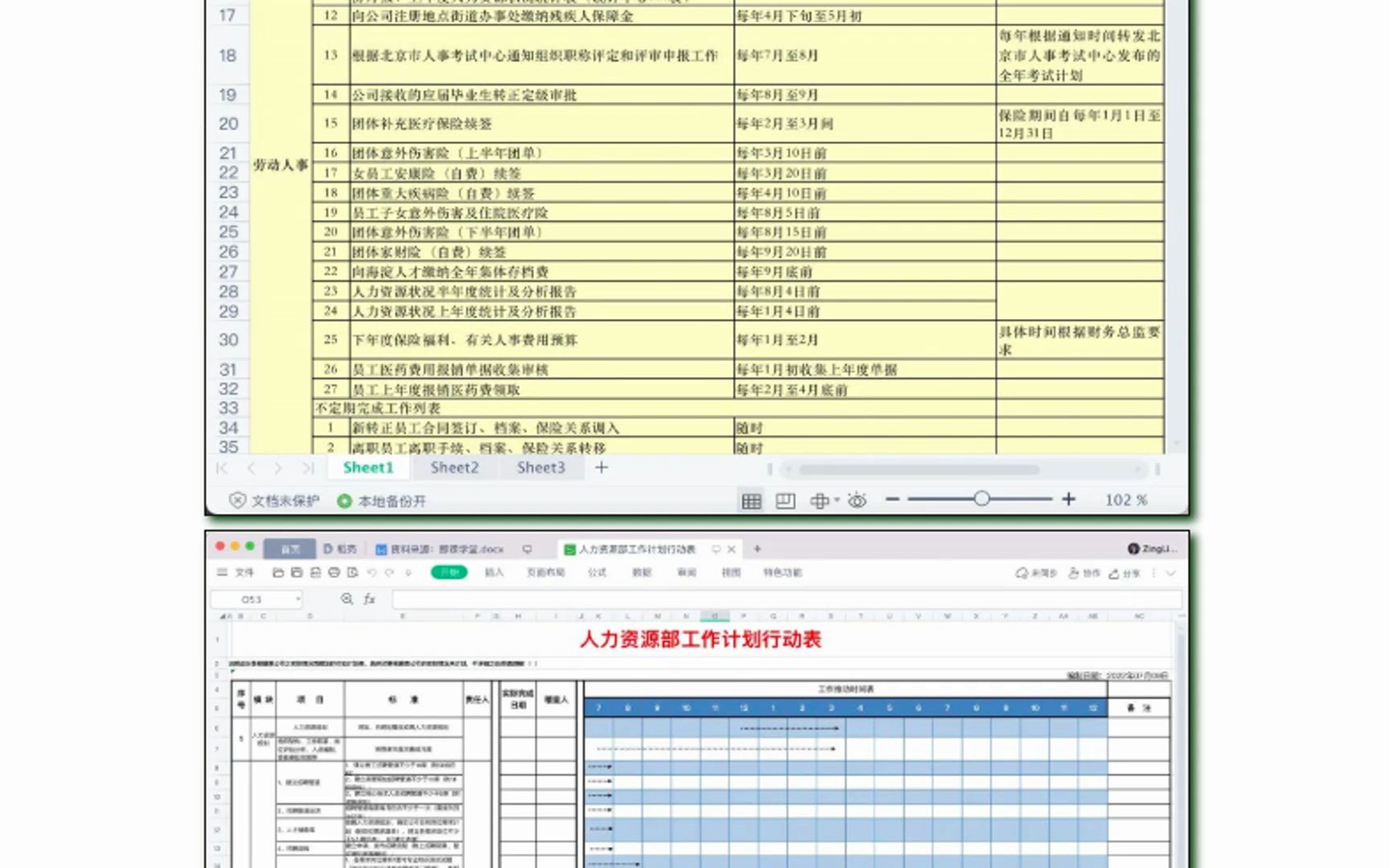
Task: Close the 人力资源部工作计划行动表 tab
Action: click(731, 550)
